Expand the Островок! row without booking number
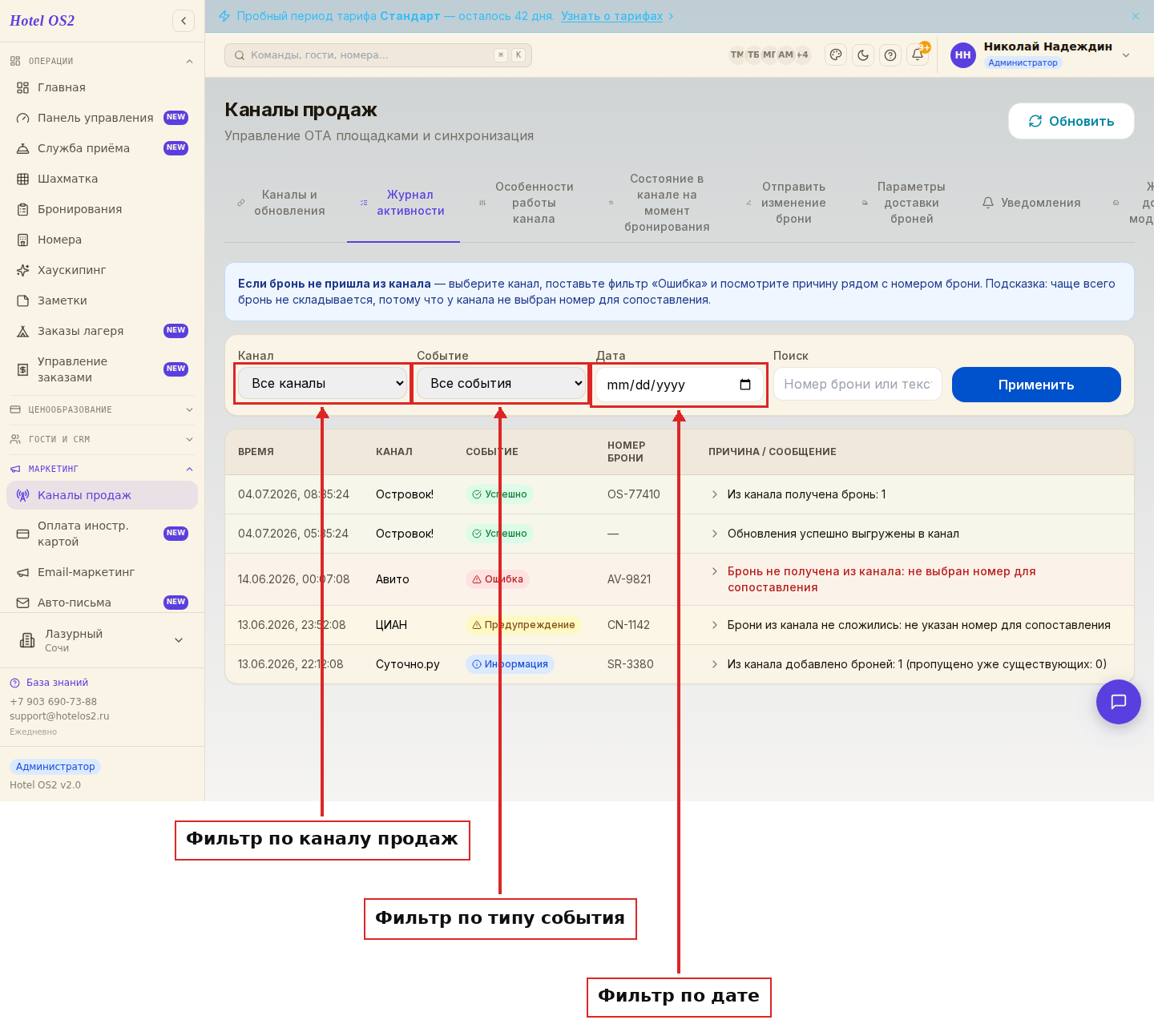 714,534
